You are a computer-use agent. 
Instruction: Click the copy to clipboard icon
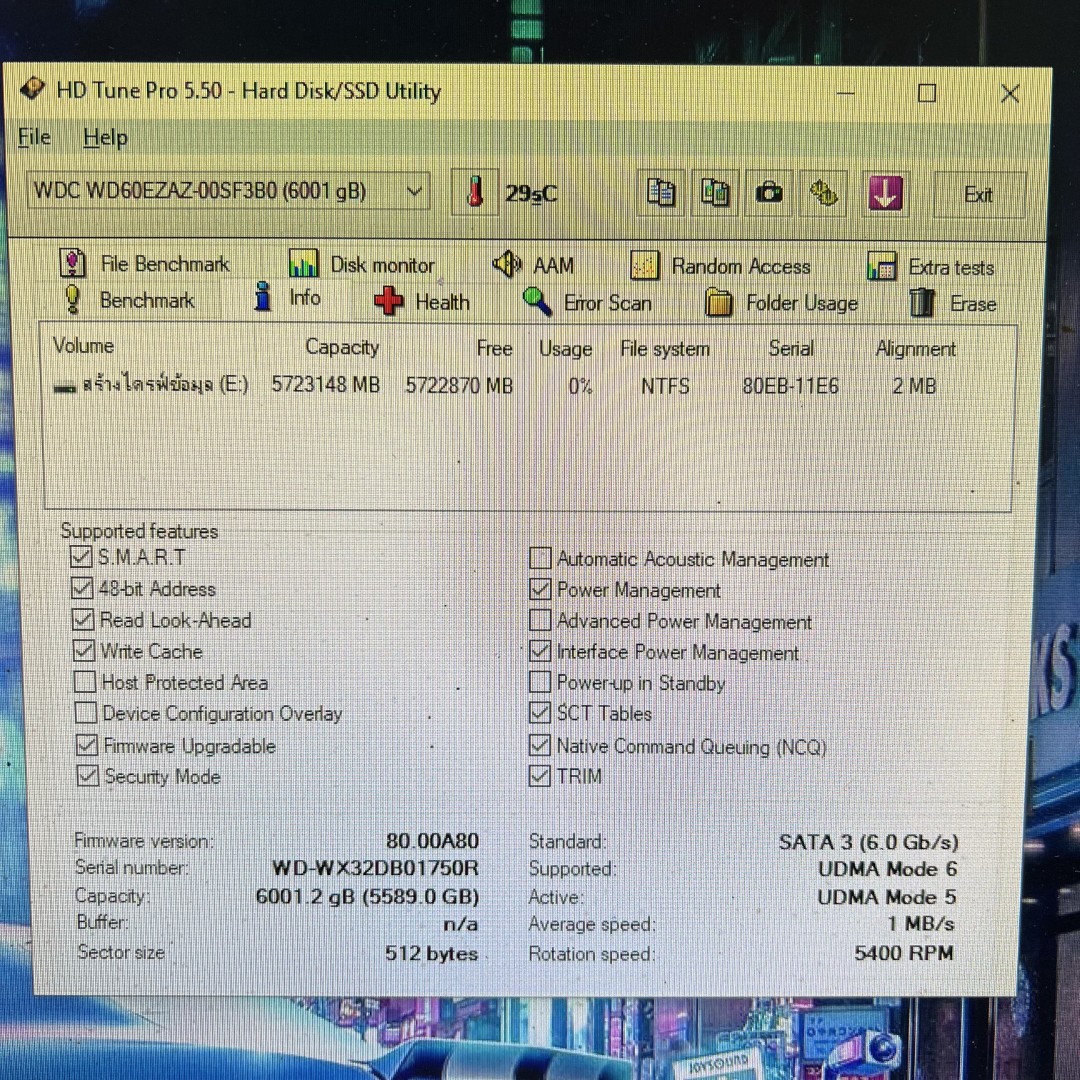(661, 192)
